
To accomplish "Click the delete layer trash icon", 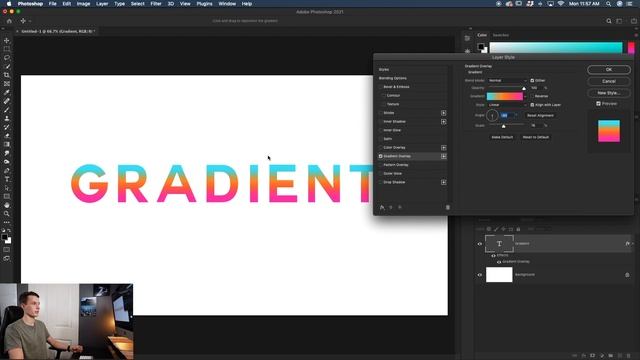I will 629,356.
